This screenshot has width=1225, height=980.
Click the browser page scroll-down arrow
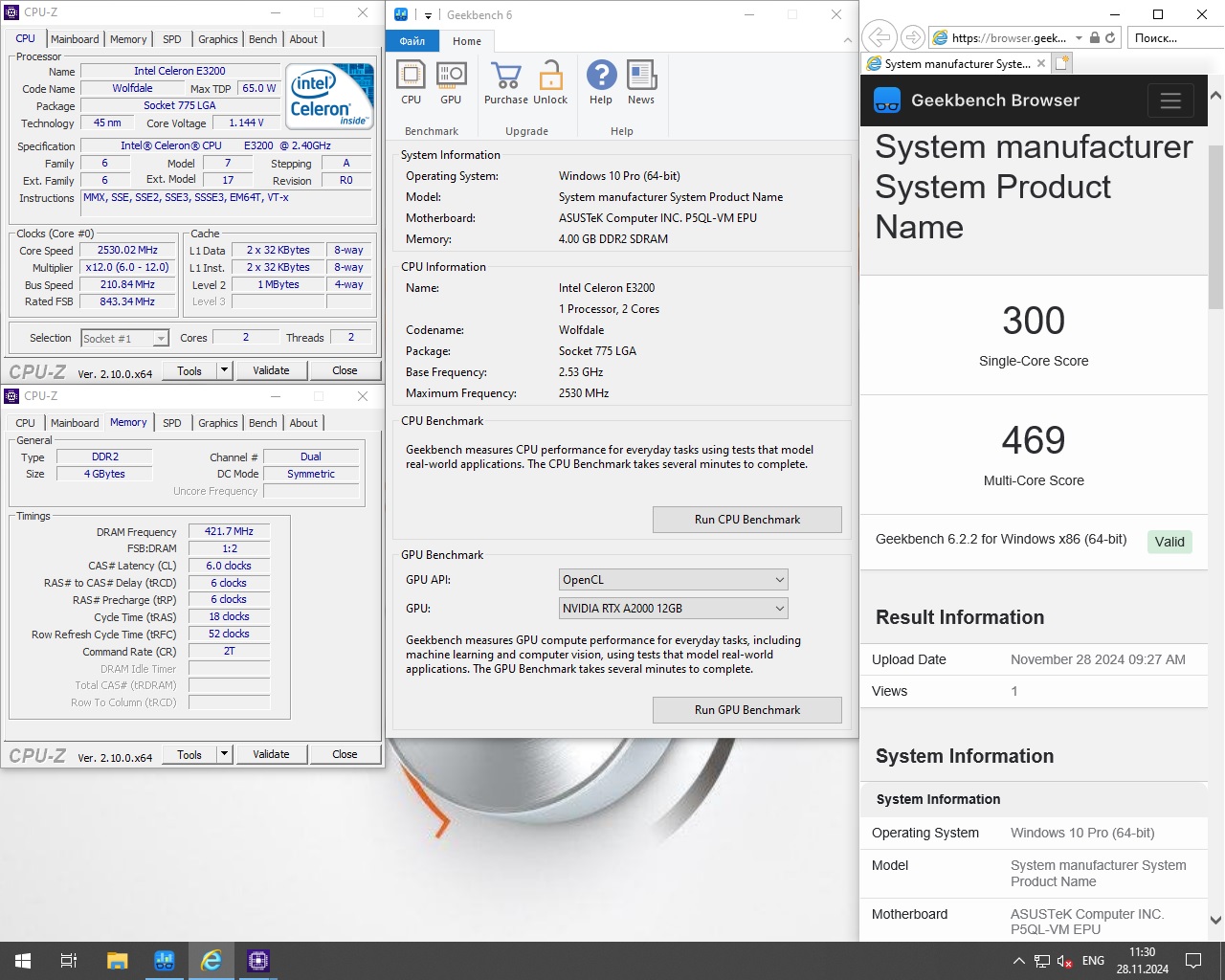(x=1215, y=921)
